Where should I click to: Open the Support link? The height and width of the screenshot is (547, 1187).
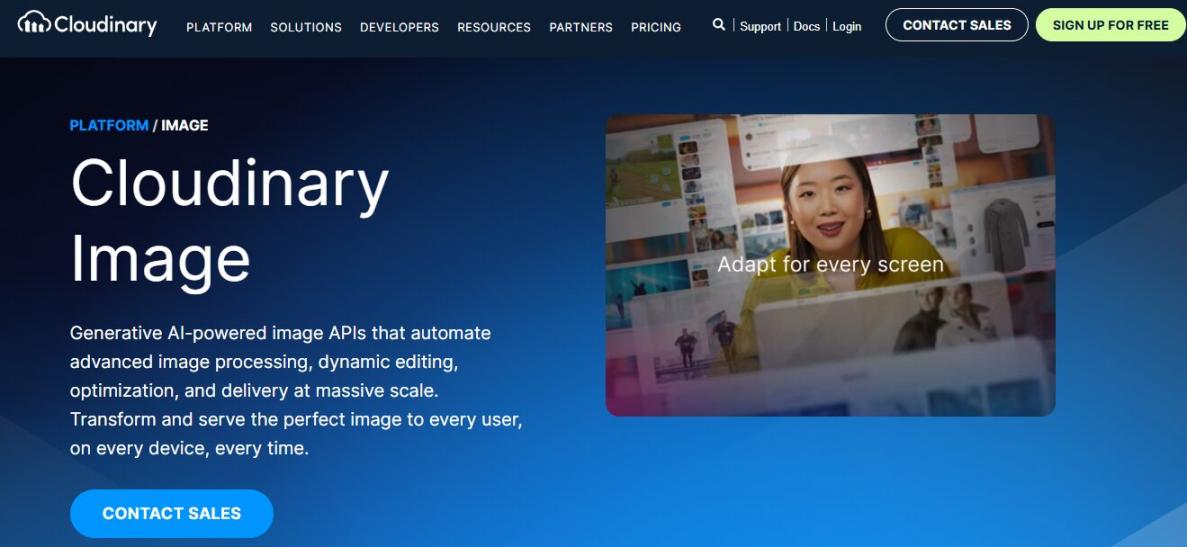(760, 26)
